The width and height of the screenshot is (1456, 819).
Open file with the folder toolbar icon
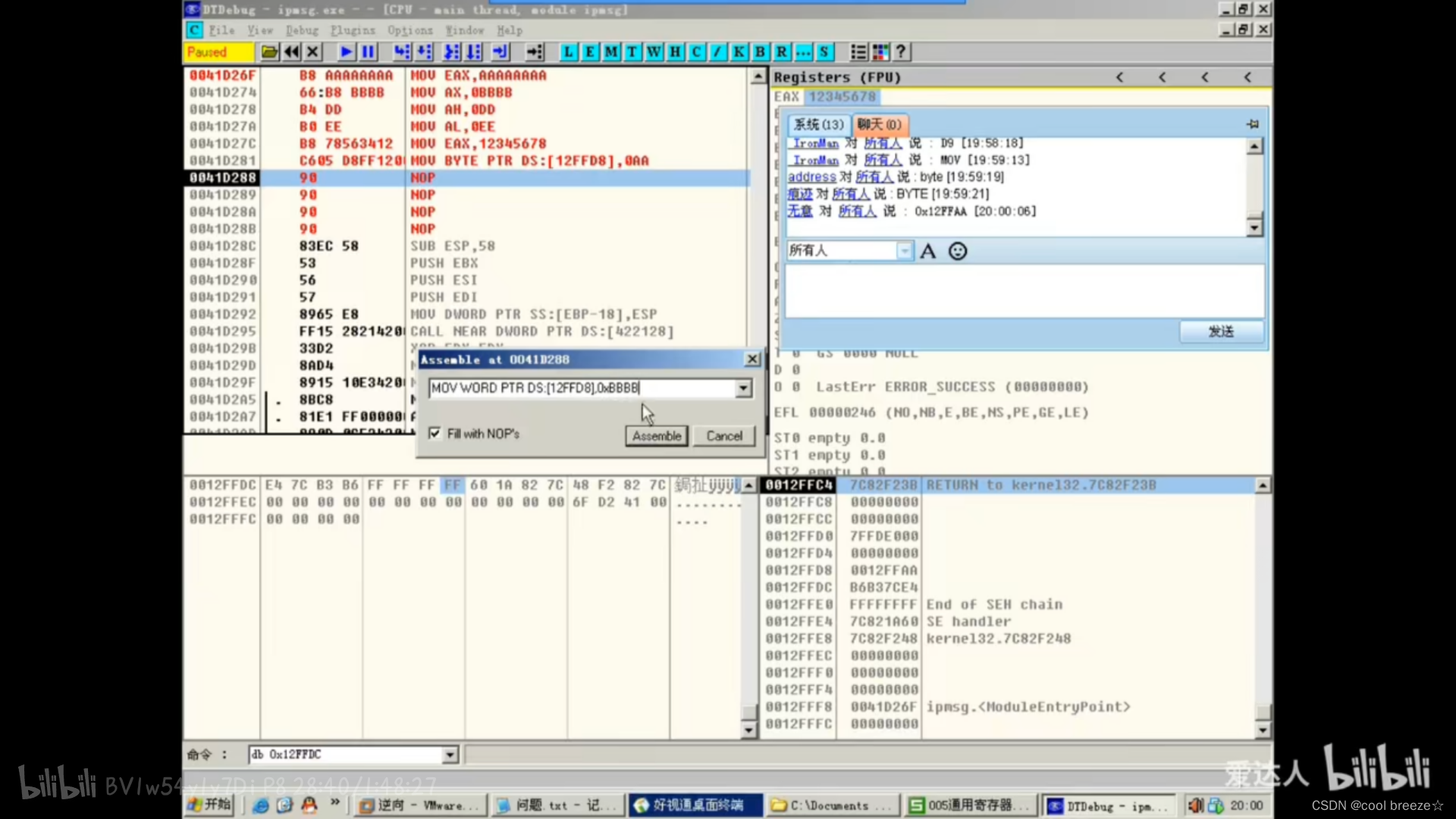pos(269,52)
